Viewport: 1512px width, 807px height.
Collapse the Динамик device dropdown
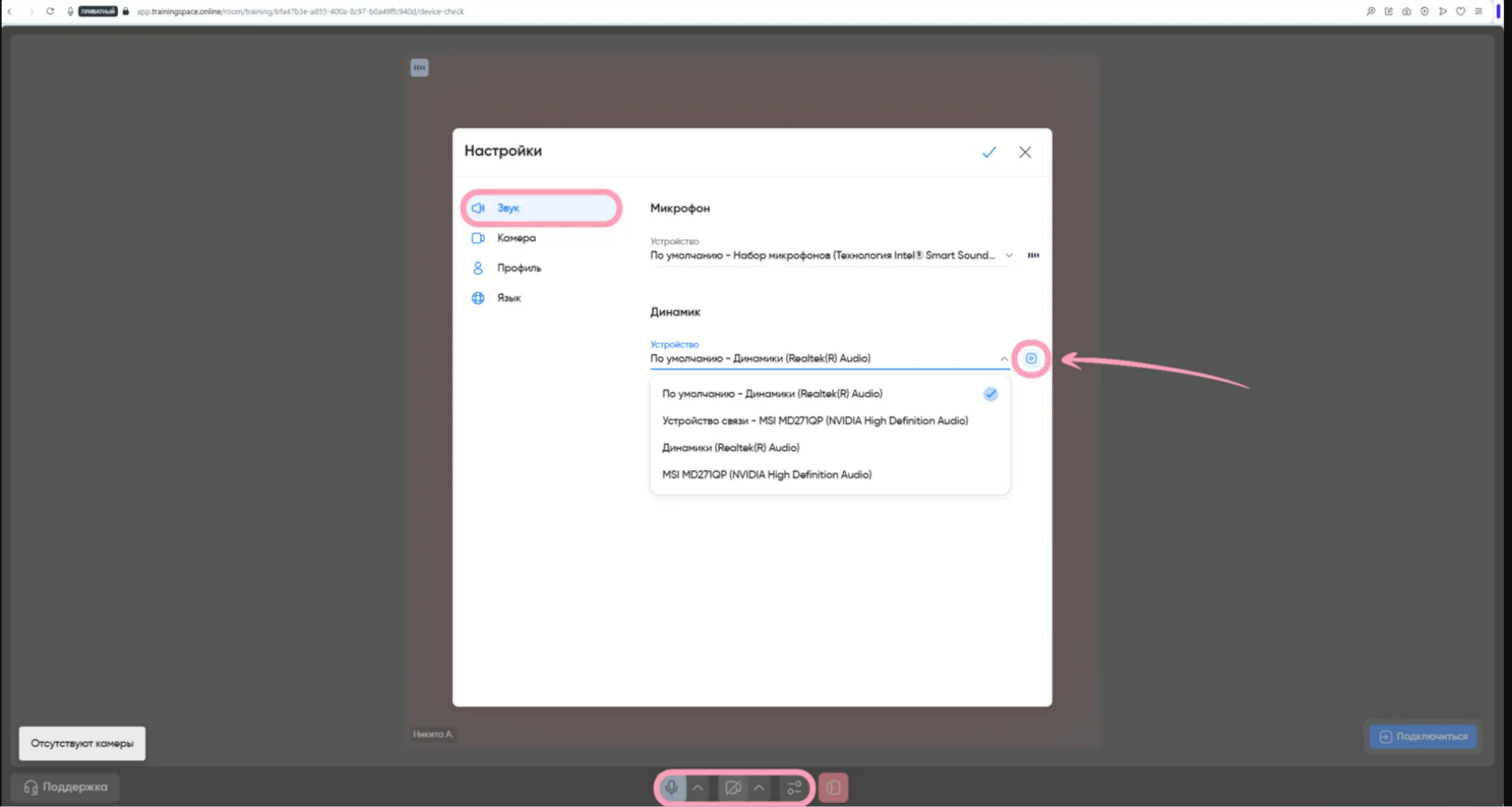[1004, 359]
